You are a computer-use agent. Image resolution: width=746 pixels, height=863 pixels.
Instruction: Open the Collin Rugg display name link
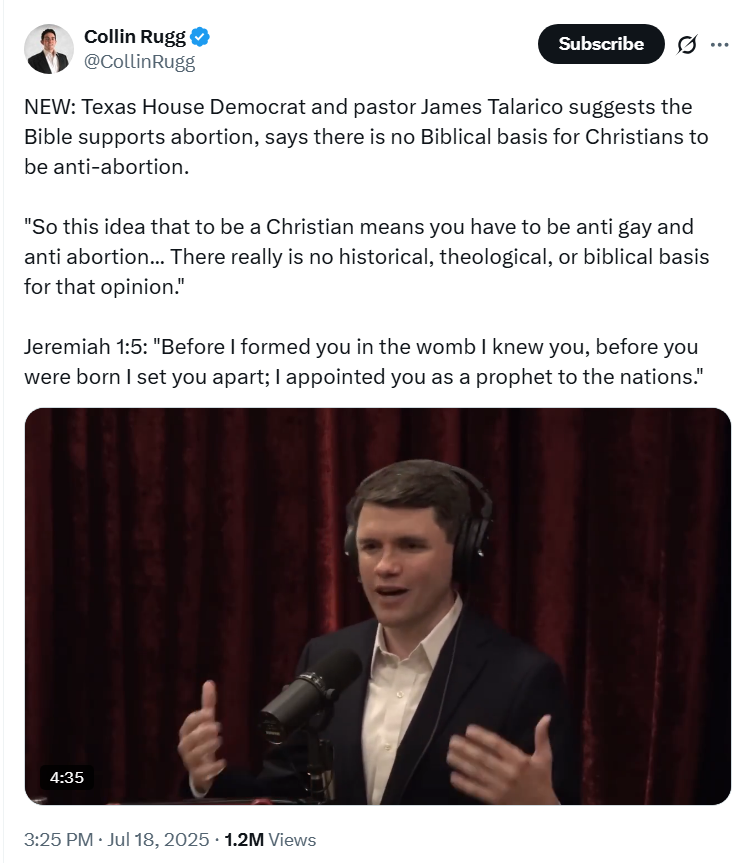pyautogui.click(x=135, y=36)
